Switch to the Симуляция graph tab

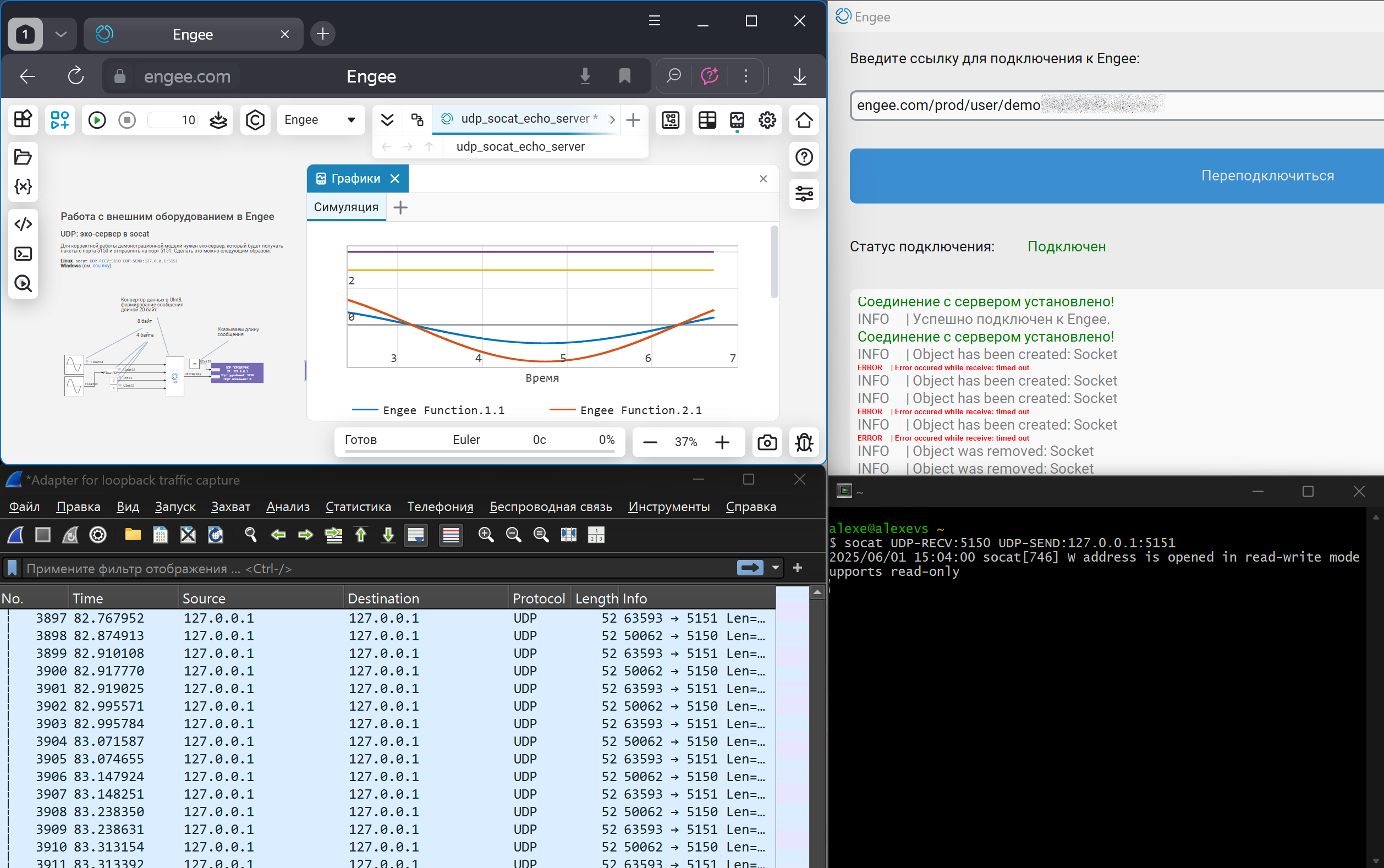(x=346, y=207)
